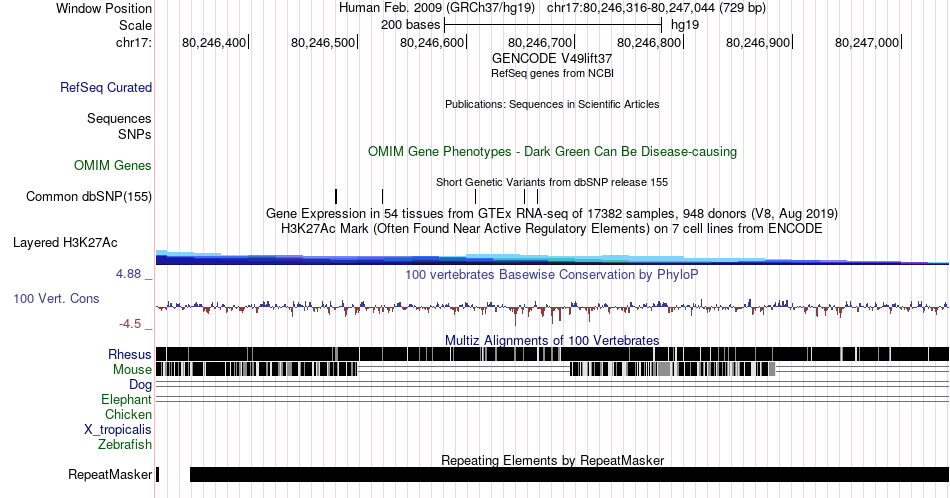The image size is (950, 498).
Task: Open the 100 Vert. Cons track label
Action: (x=56, y=298)
